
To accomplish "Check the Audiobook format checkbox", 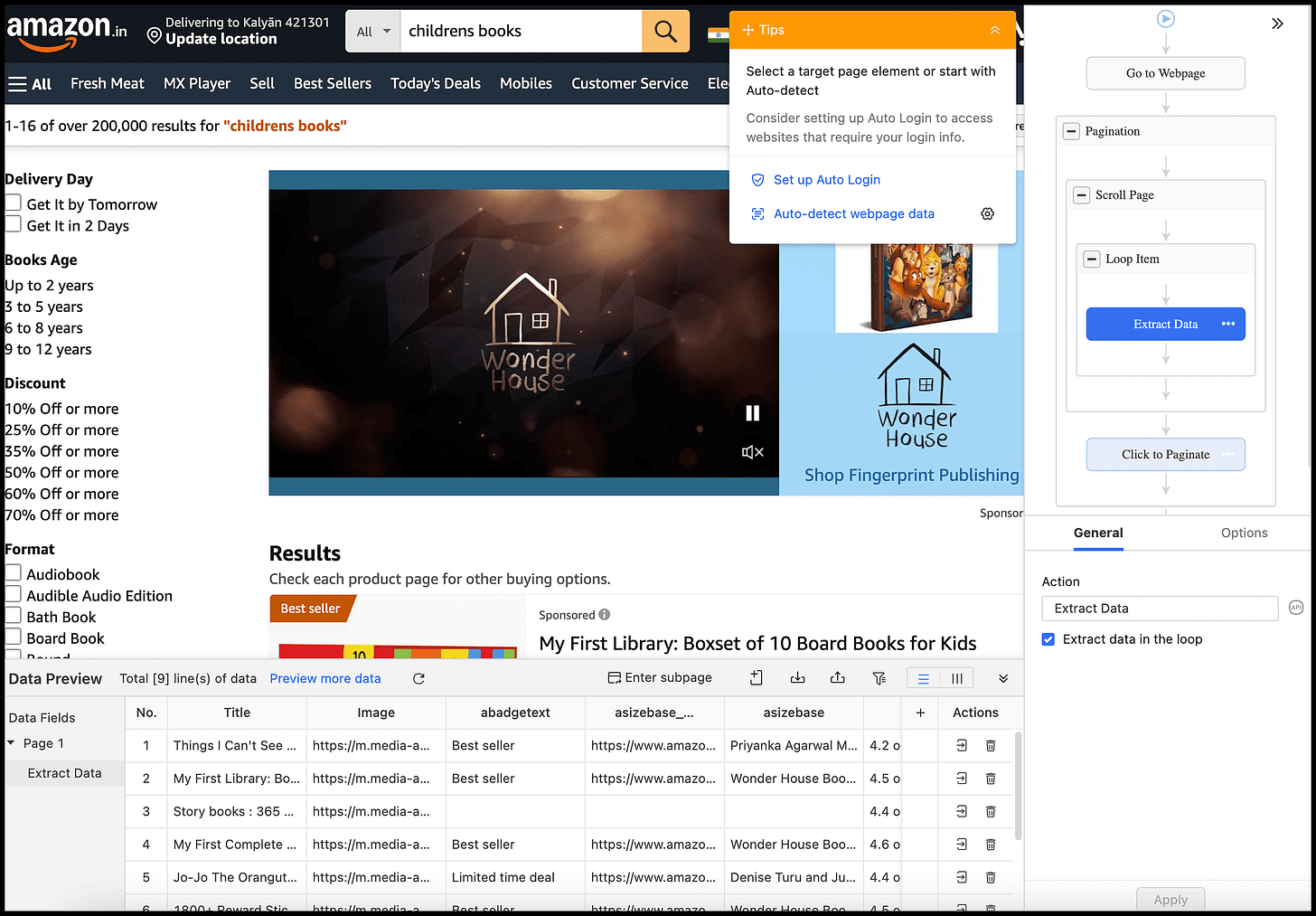I will [14, 572].
